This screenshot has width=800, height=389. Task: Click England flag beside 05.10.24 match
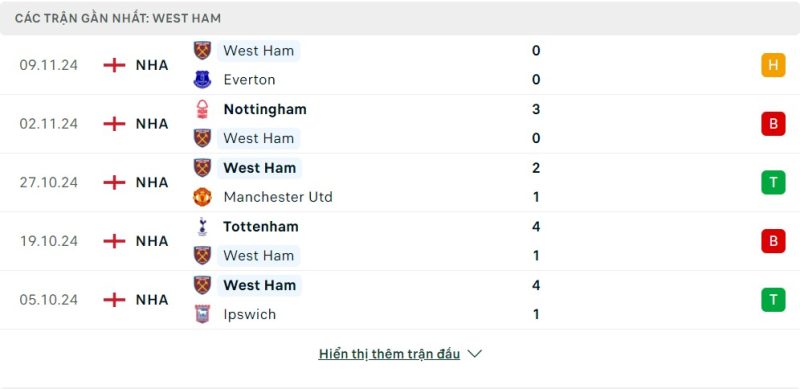tap(114, 300)
